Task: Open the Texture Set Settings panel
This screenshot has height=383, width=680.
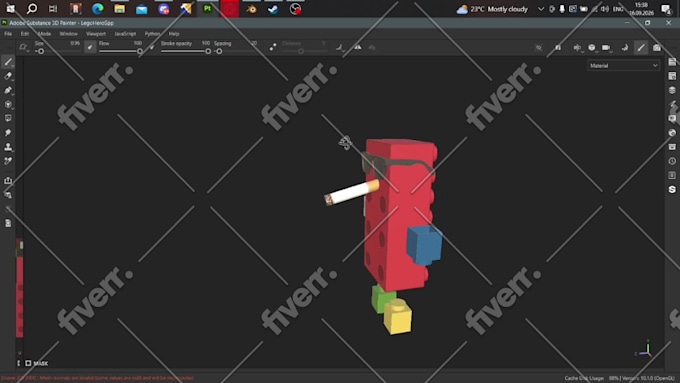Action: 672,76
